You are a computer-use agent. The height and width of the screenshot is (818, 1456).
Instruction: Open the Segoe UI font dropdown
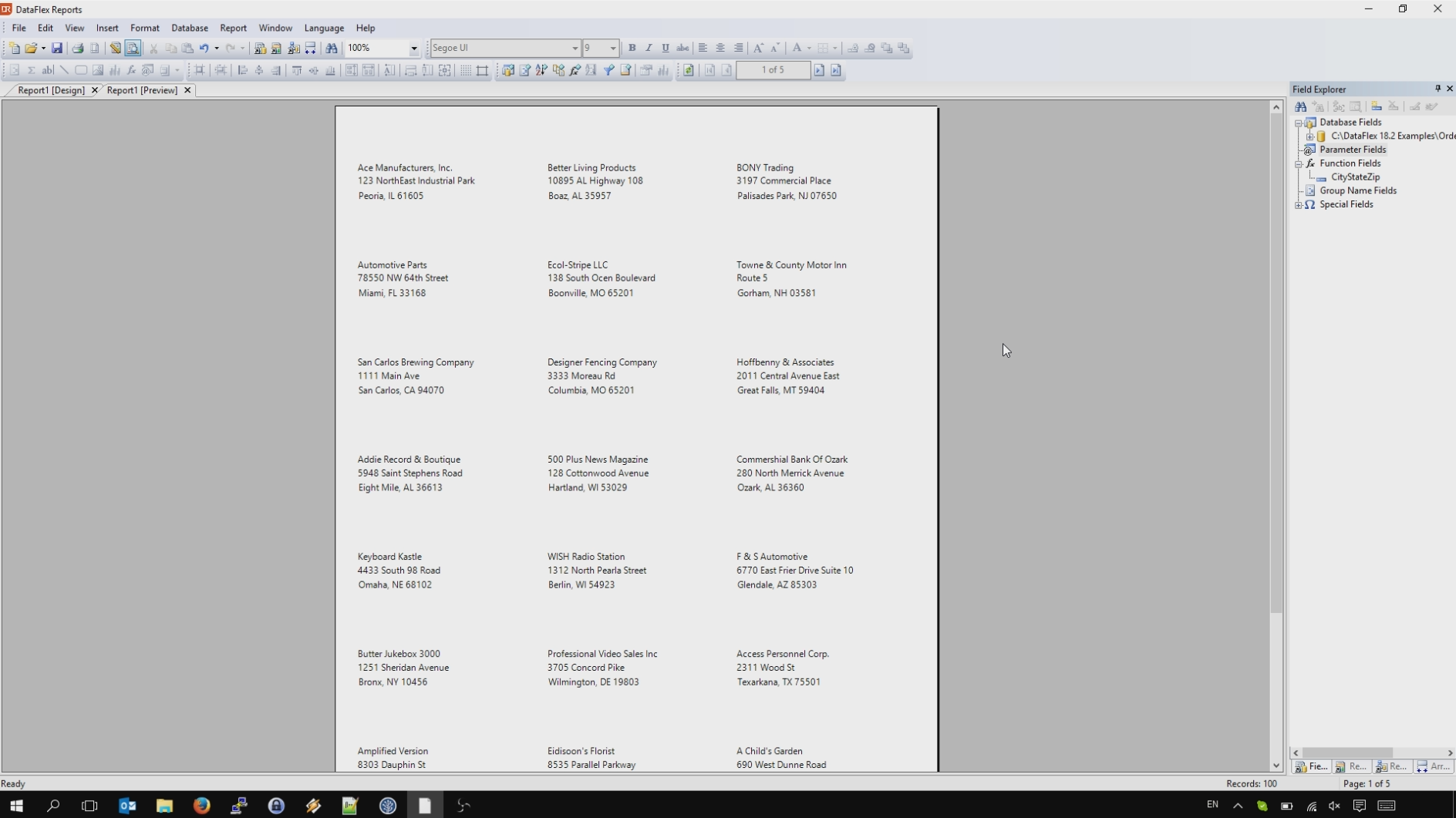575,48
